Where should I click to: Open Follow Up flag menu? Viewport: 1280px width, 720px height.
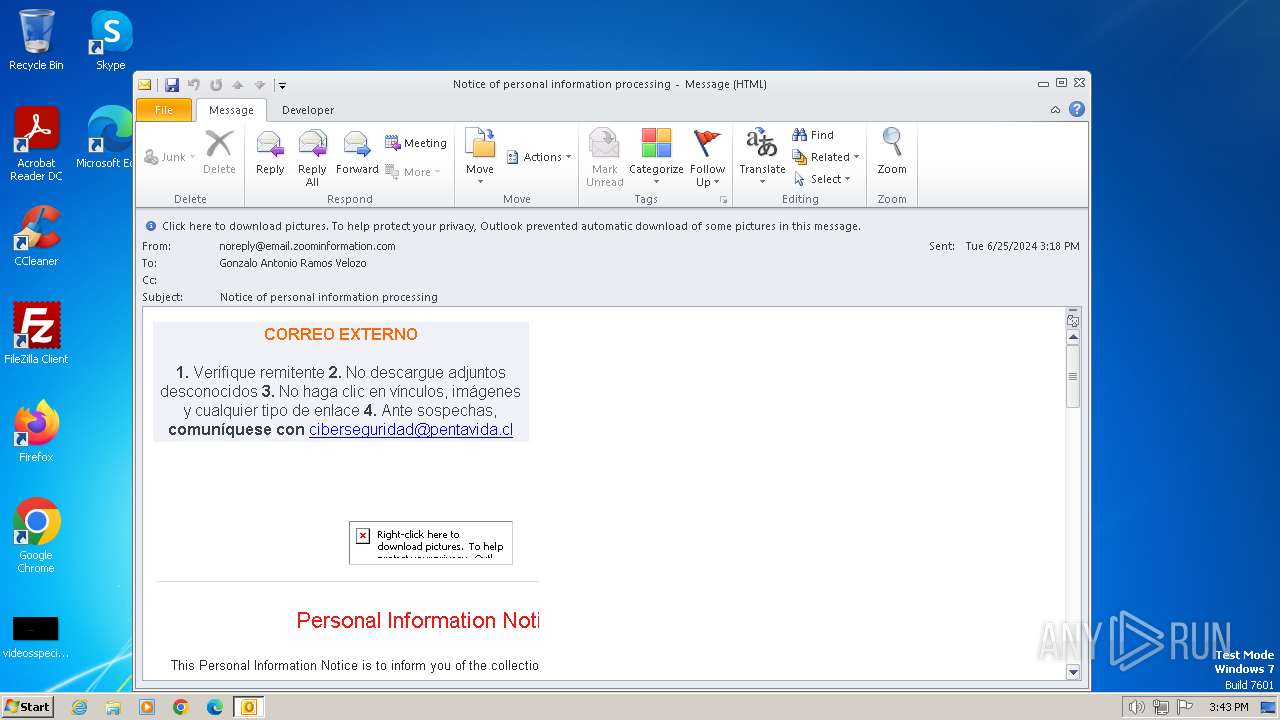(707, 157)
